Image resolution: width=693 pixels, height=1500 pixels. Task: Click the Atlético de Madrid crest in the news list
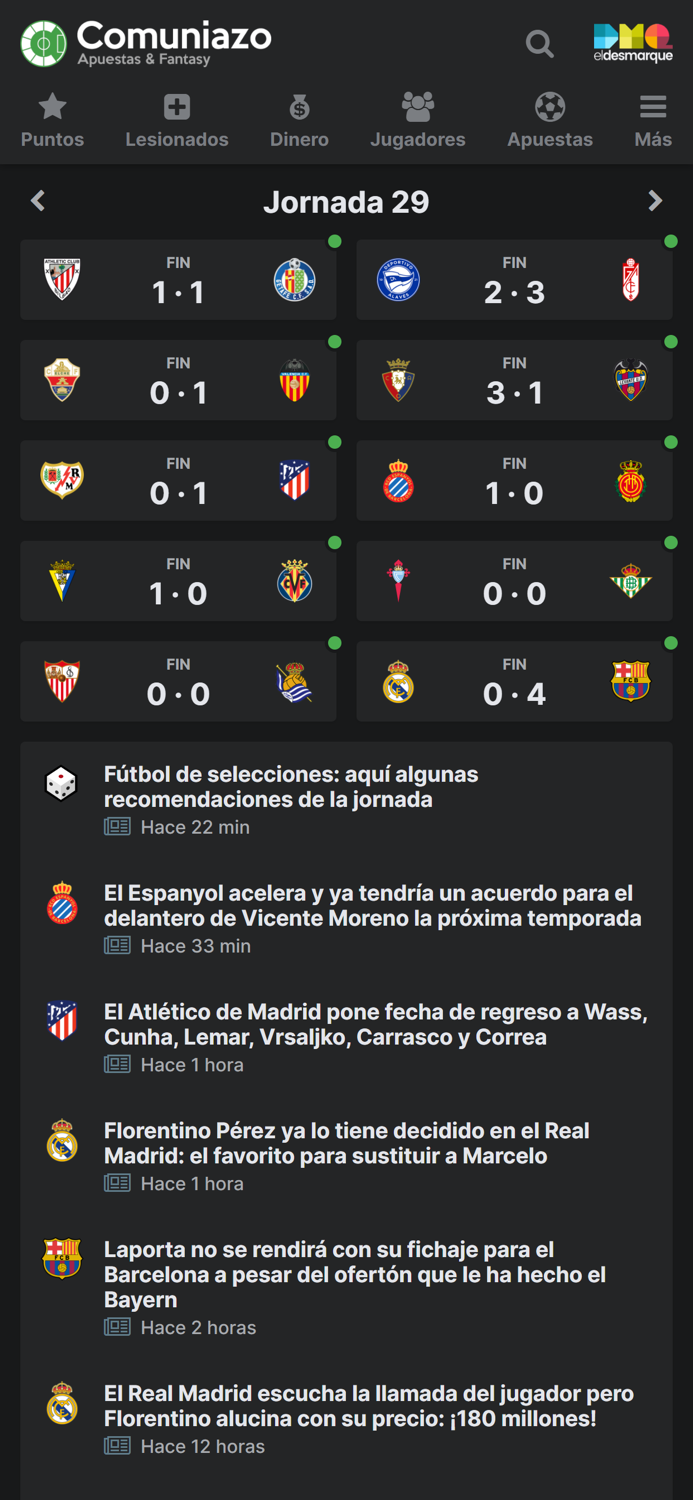[x=61, y=1023]
